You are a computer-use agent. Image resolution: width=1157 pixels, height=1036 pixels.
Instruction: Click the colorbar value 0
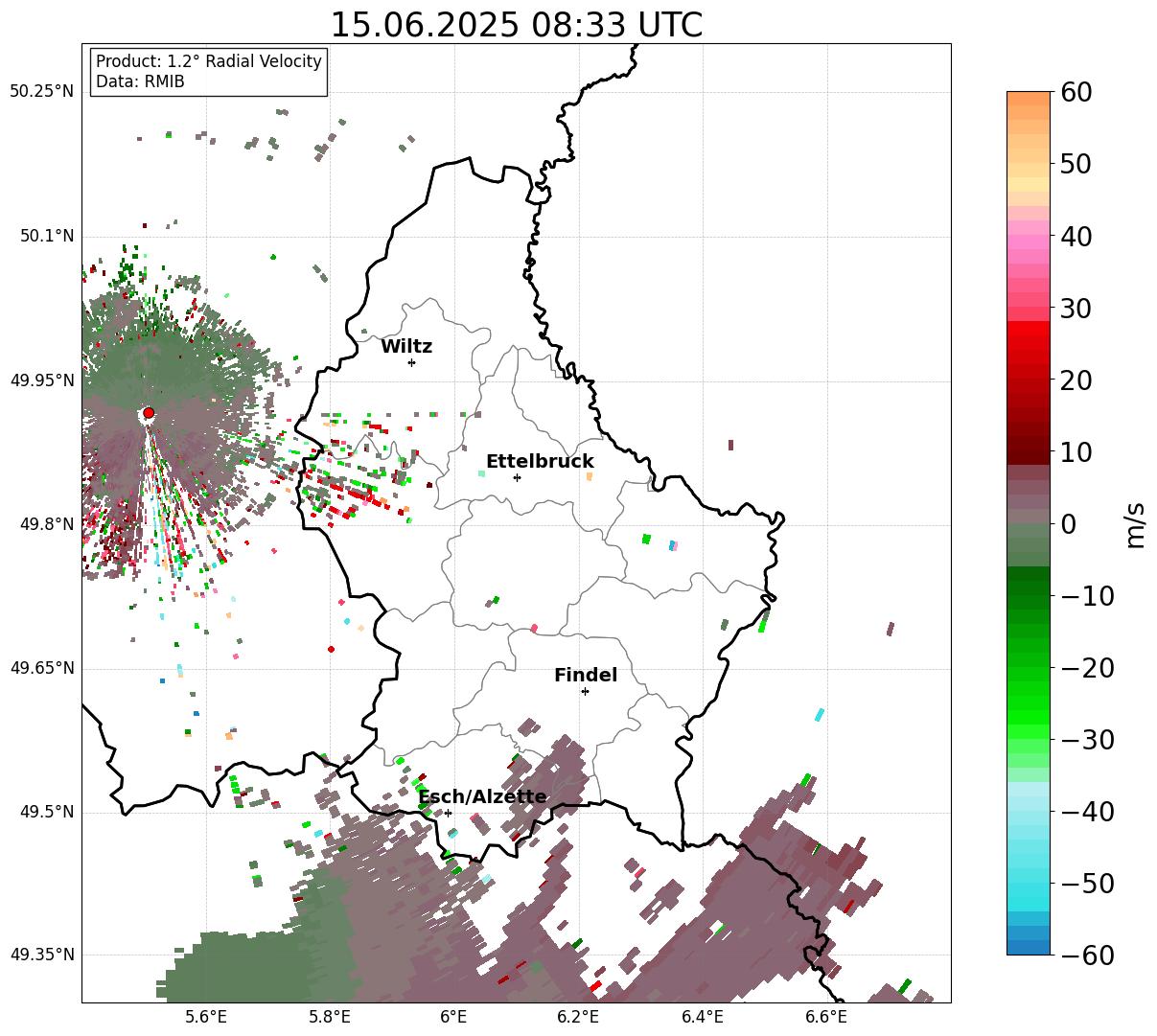1068,524
